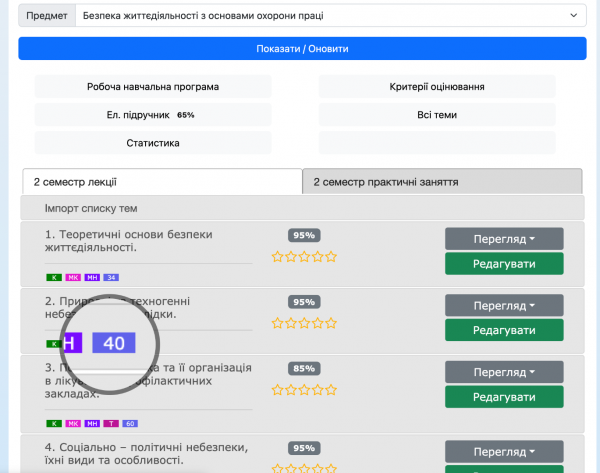Viewport: 600px width, 473px height.
Task: Expand Перегляд dropdown for topic 4 Соціально-політичні небезпеки
Action: coord(504,452)
